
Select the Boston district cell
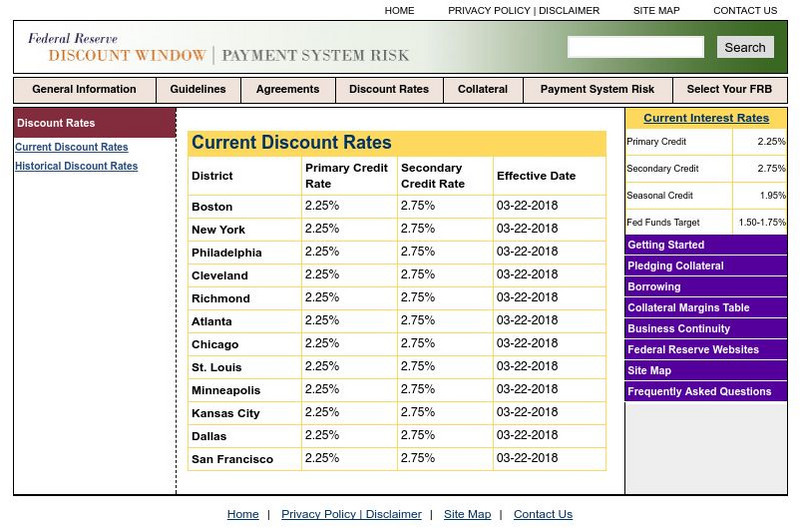point(245,207)
